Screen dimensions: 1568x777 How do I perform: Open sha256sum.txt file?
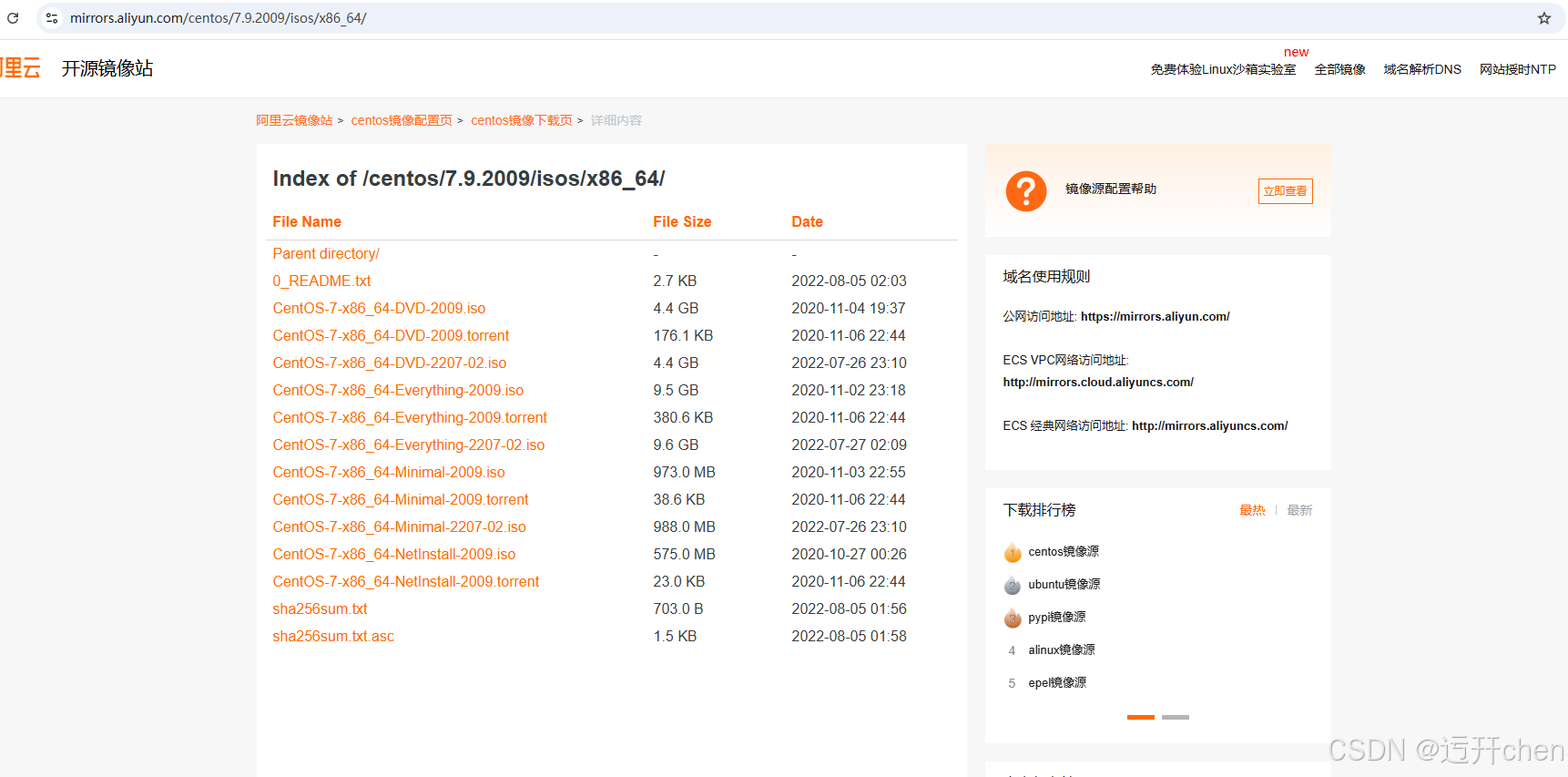pyautogui.click(x=320, y=609)
